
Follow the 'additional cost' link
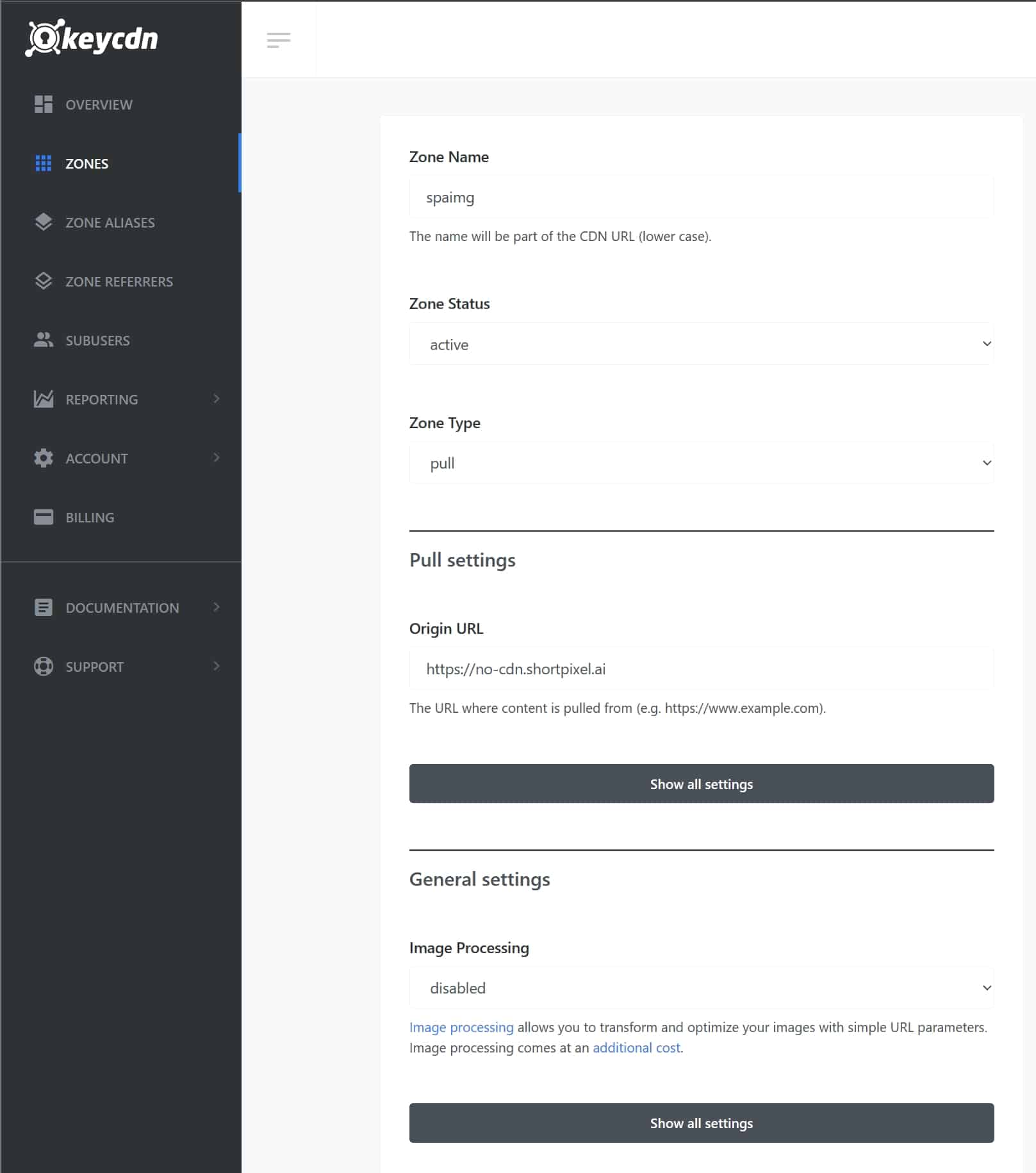click(x=636, y=1047)
